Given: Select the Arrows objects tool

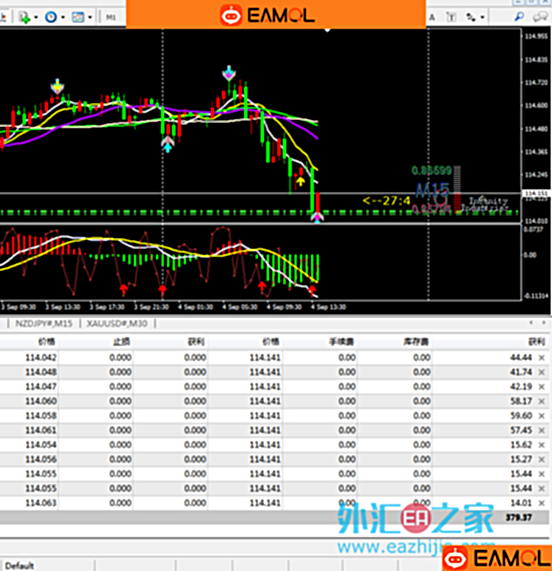Looking at the screenshot, I should 471,17.
